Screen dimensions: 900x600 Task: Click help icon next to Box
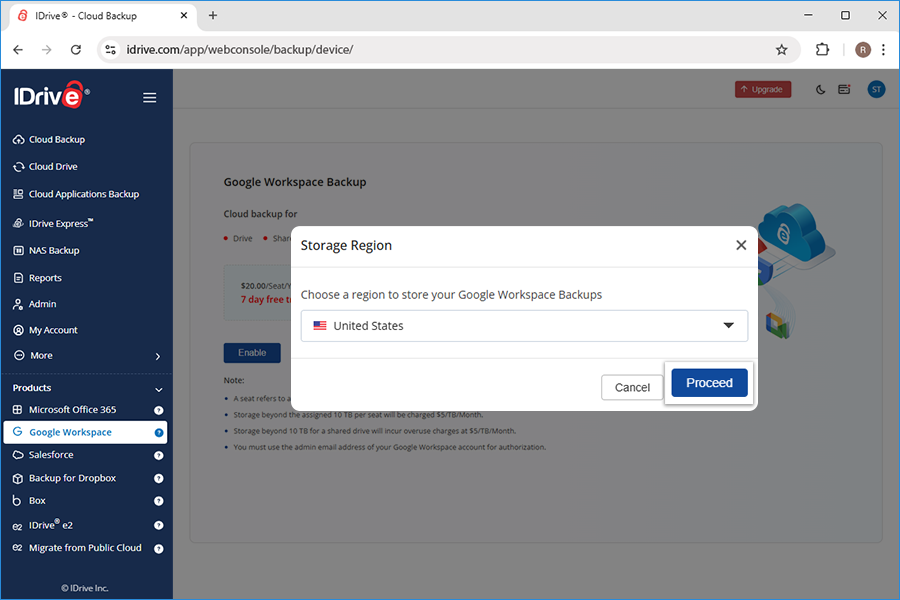158,501
